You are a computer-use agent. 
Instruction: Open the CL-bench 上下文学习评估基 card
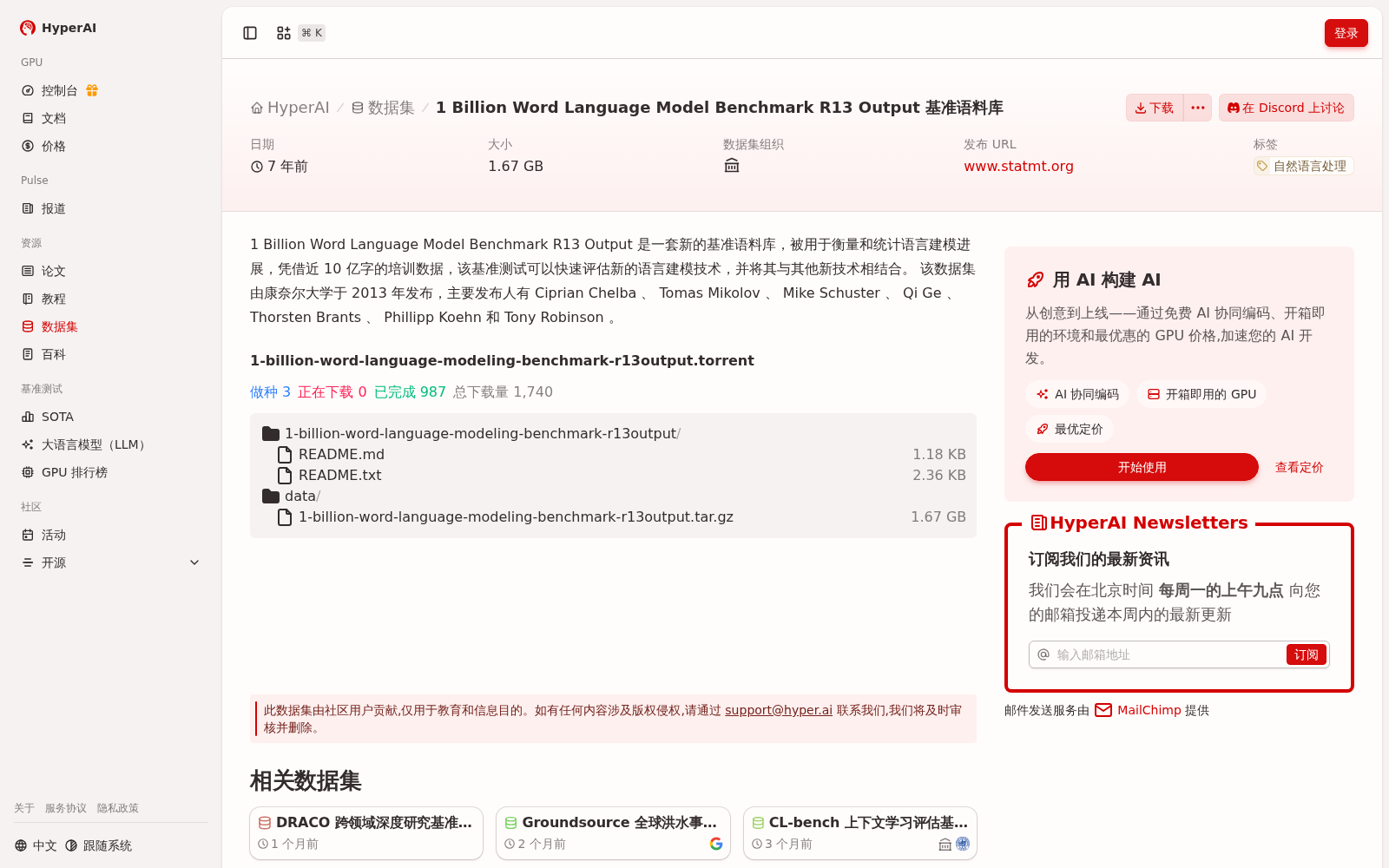[860, 833]
